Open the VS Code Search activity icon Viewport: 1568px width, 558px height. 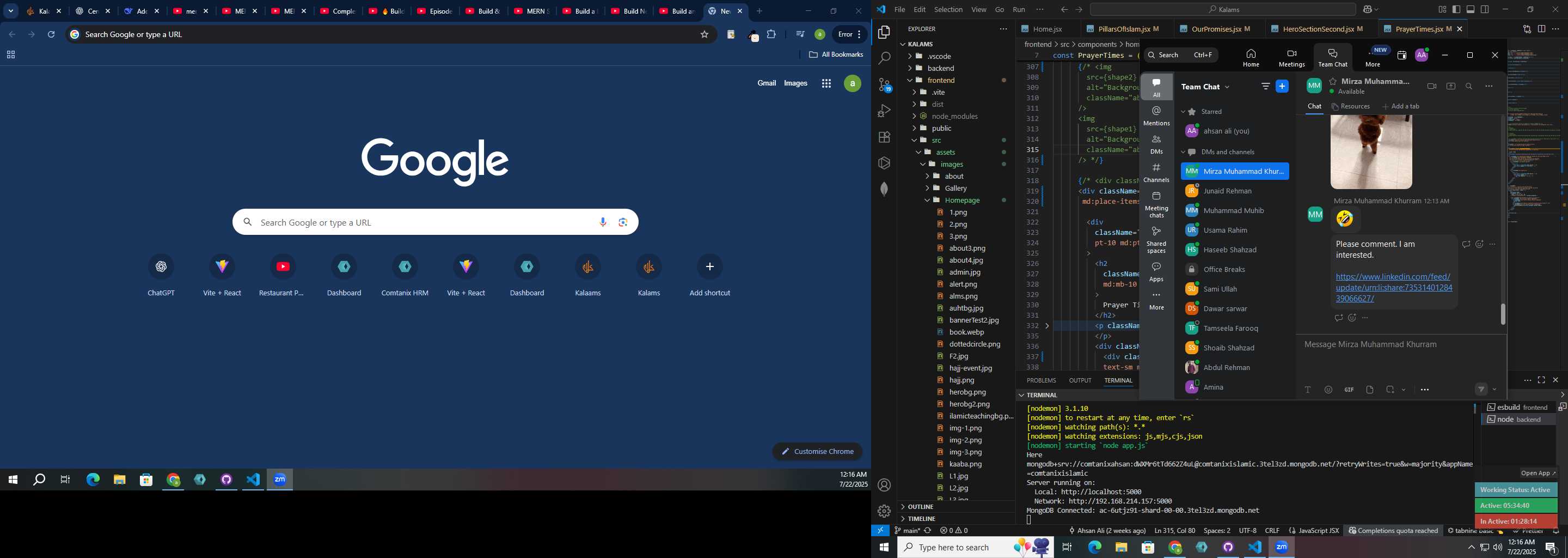tap(884, 58)
